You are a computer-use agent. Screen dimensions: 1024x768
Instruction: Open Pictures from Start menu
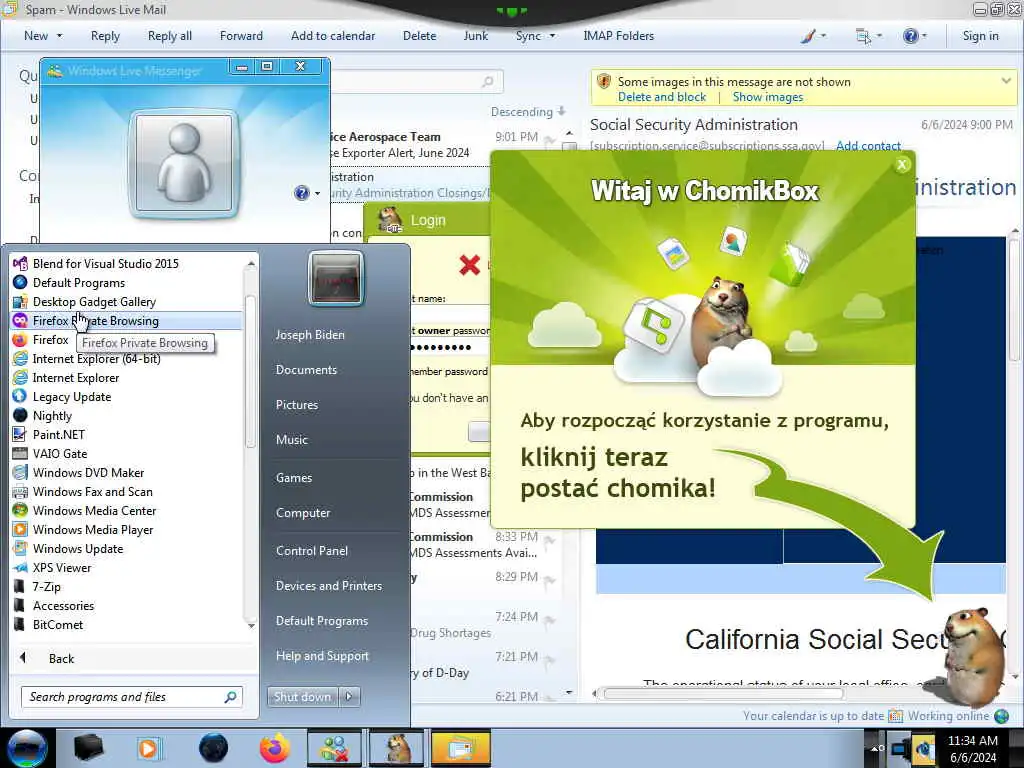pyautogui.click(x=296, y=405)
